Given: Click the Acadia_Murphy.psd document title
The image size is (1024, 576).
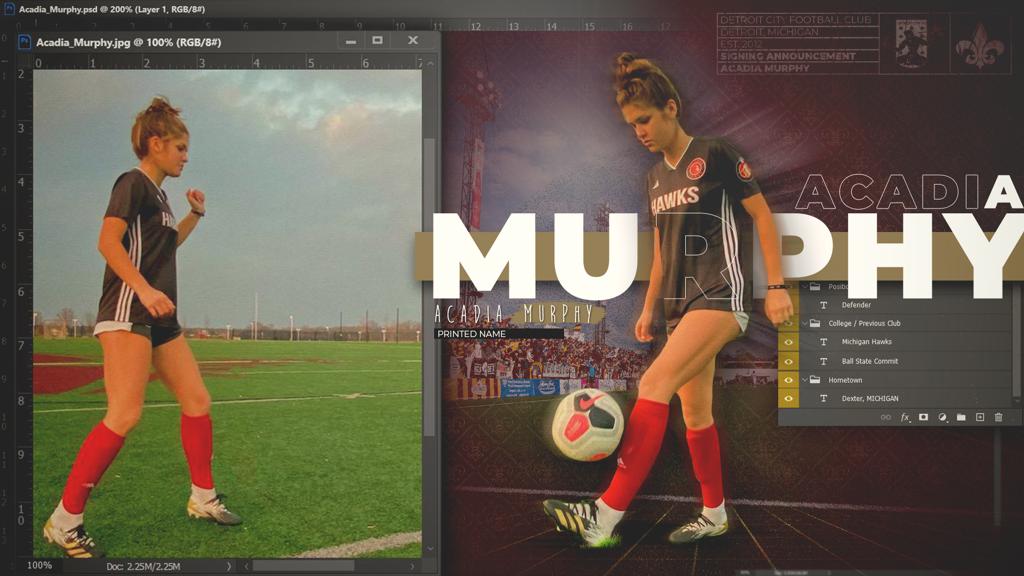Looking at the screenshot, I should coord(112,9).
